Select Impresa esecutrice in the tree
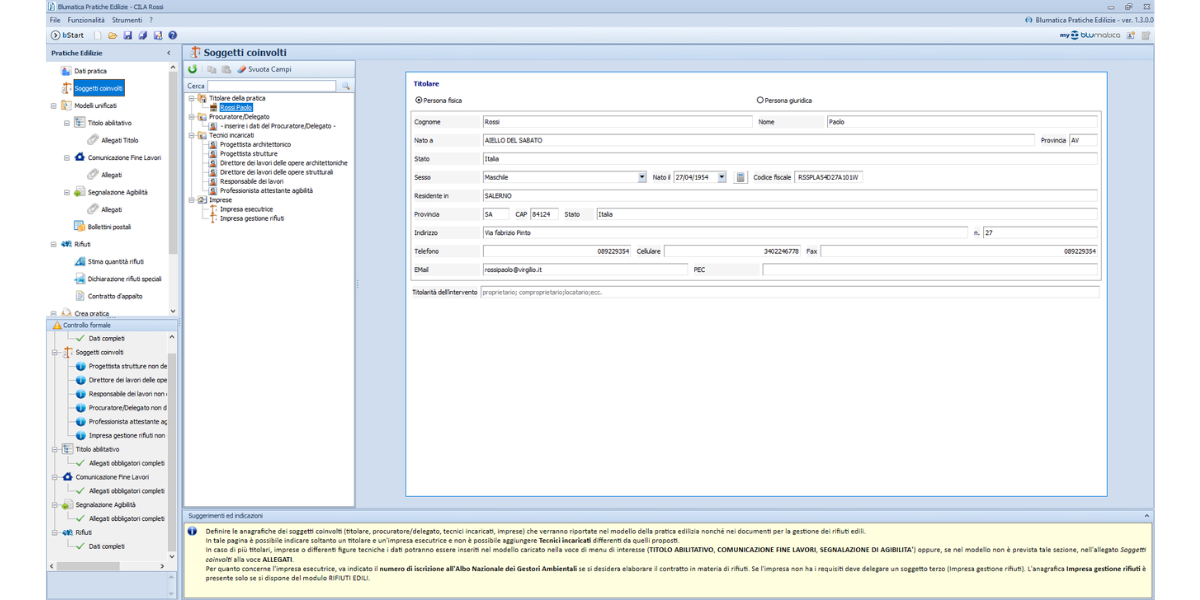This screenshot has height=600, width=1200. (x=246, y=209)
